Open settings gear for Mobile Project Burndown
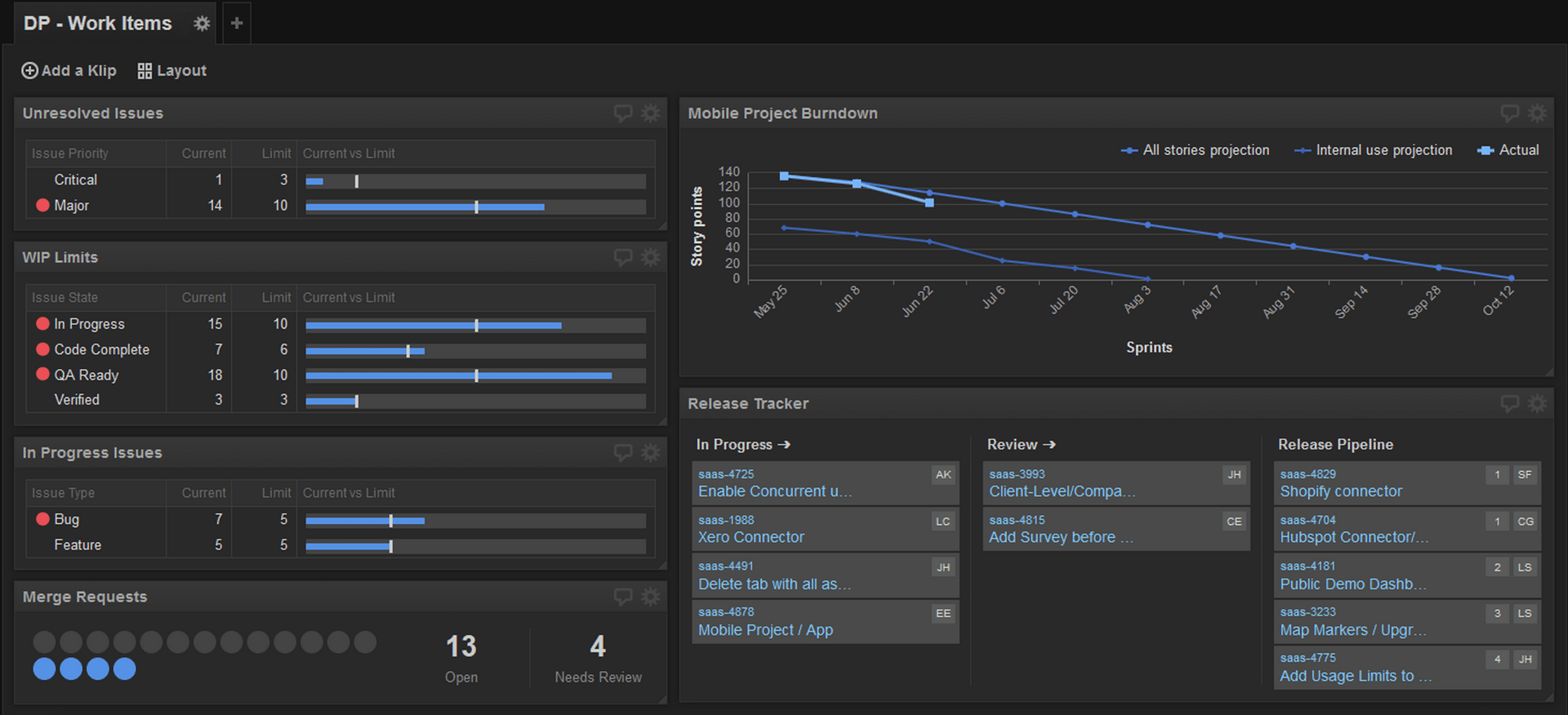Screen dimensions: 1568x715 pyautogui.click(x=1536, y=113)
